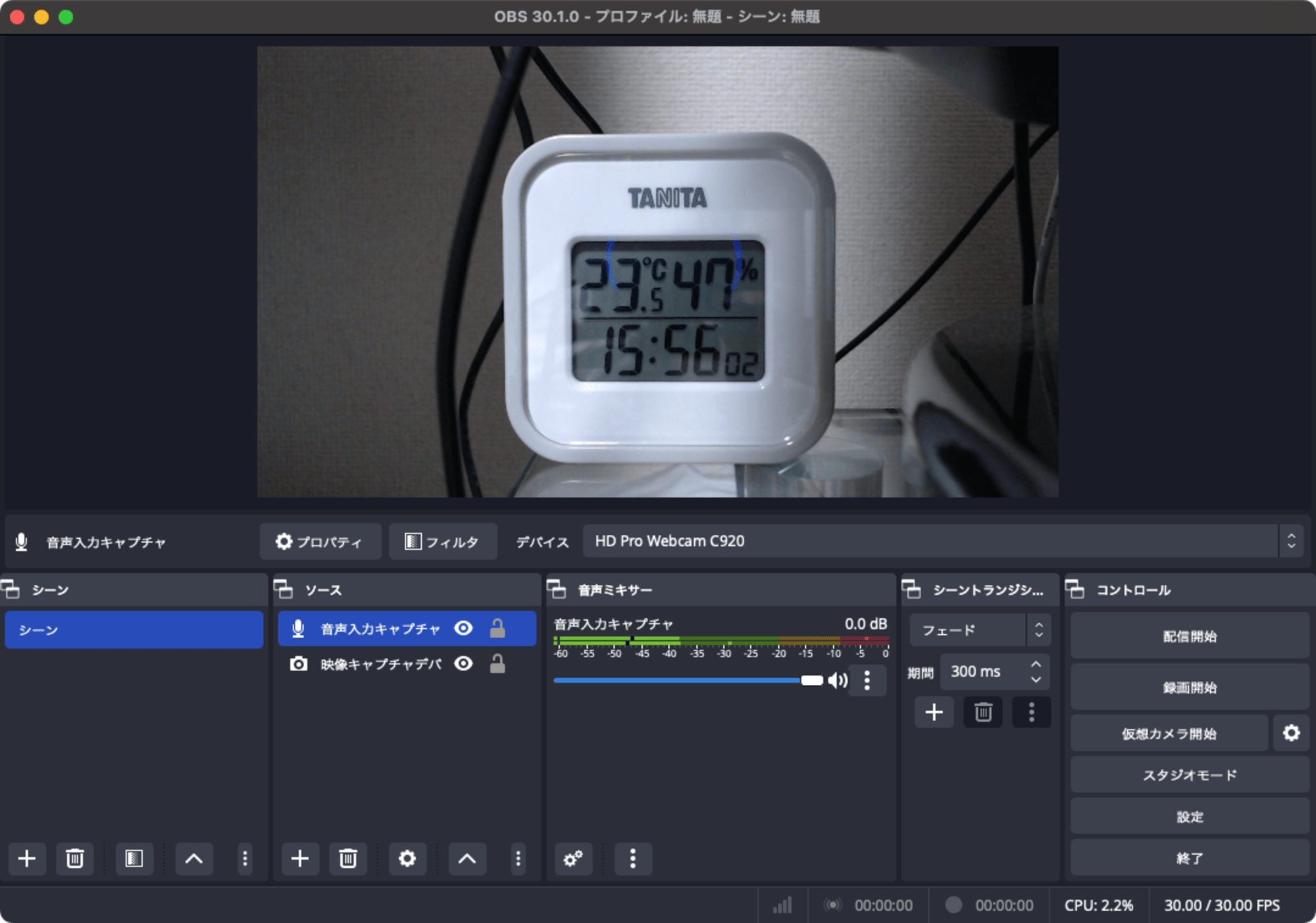Undock the 音声ミキサー panel icon

pos(557,589)
